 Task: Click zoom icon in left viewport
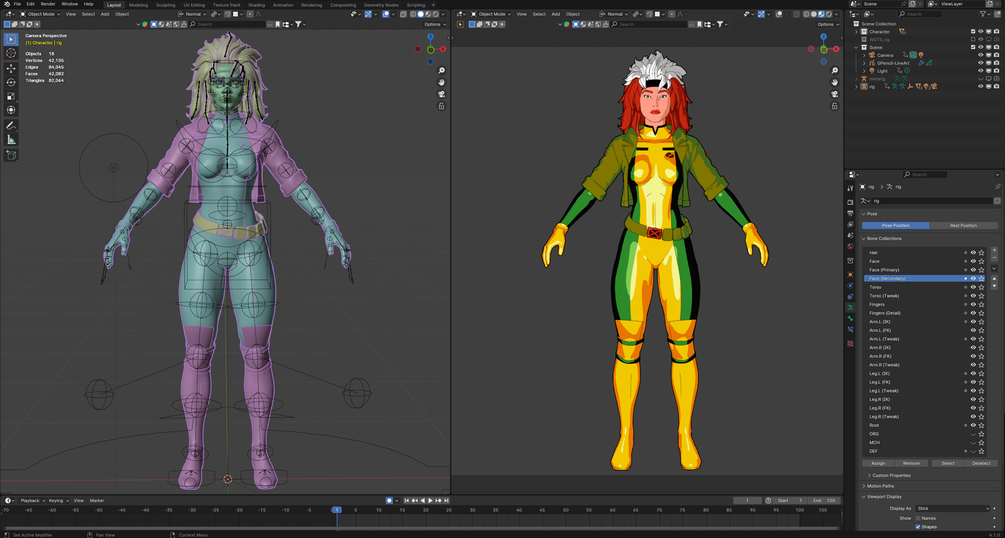coord(442,71)
